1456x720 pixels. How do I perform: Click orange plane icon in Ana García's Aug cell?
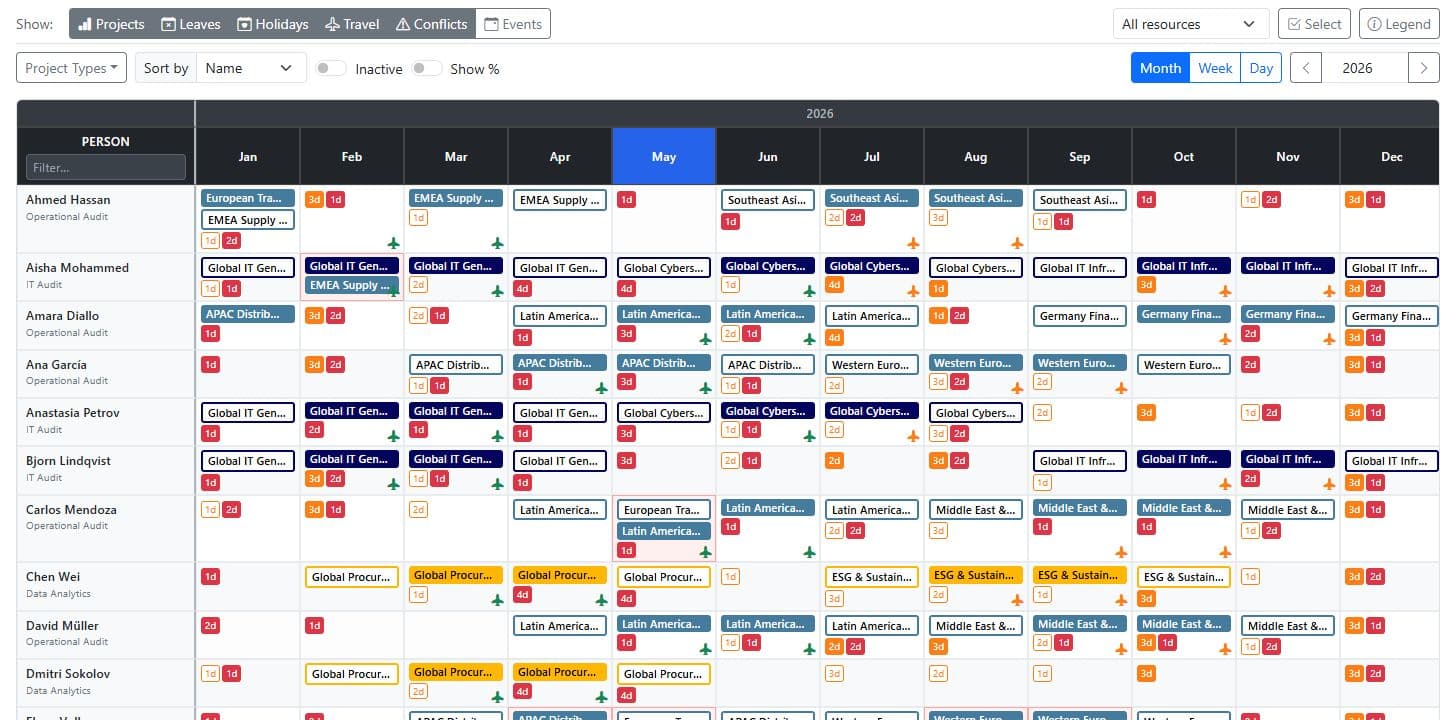click(1017, 388)
